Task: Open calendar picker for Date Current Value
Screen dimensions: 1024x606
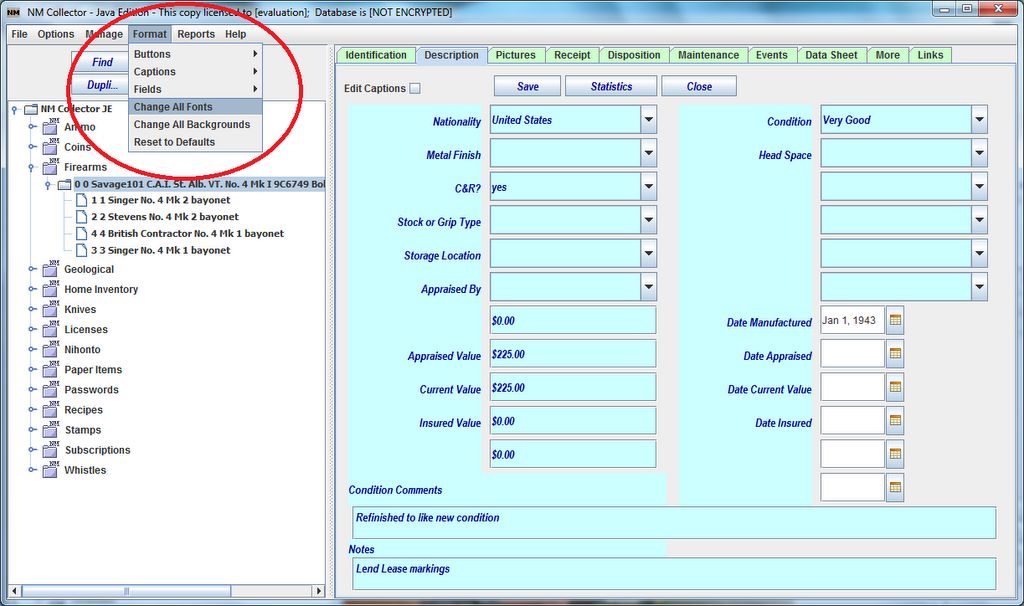Action: (895, 388)
